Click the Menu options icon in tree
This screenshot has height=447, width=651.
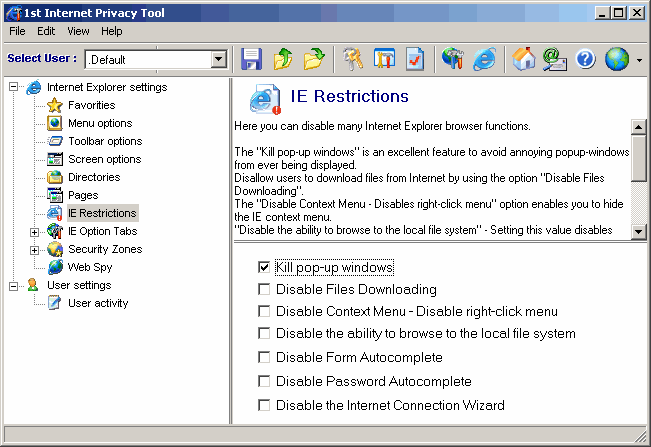(55, 123)
